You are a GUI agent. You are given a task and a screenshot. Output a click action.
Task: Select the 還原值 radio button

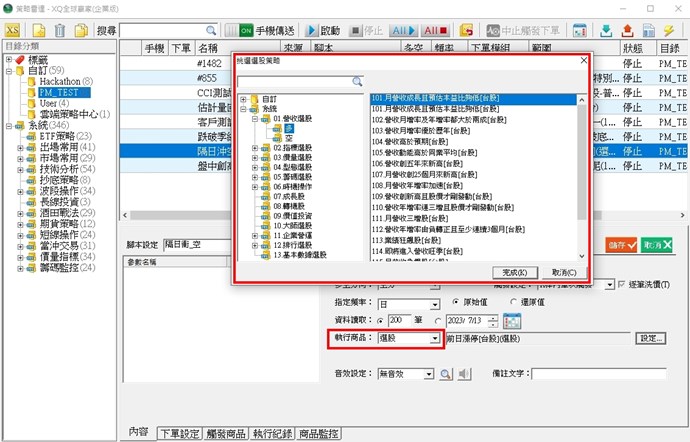513,302
